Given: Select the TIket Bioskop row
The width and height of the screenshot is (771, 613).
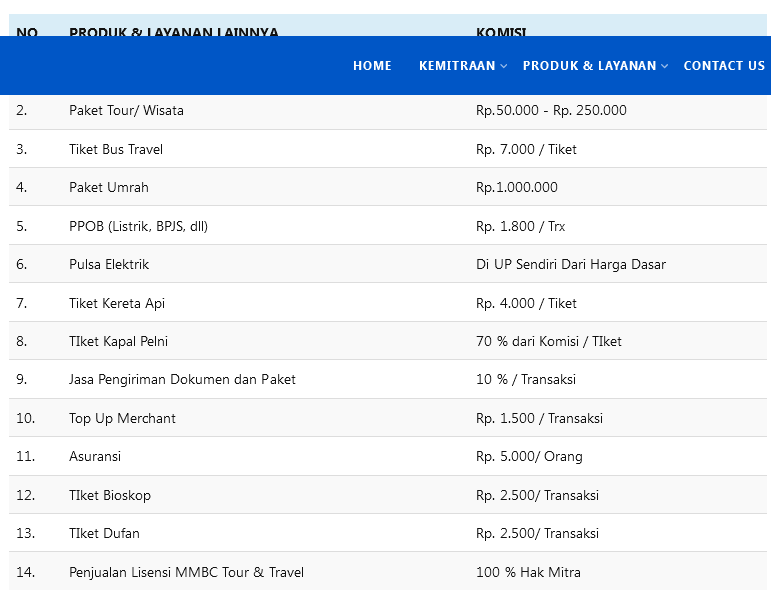Looking at the screenshot, I should (x=110, y=496).
